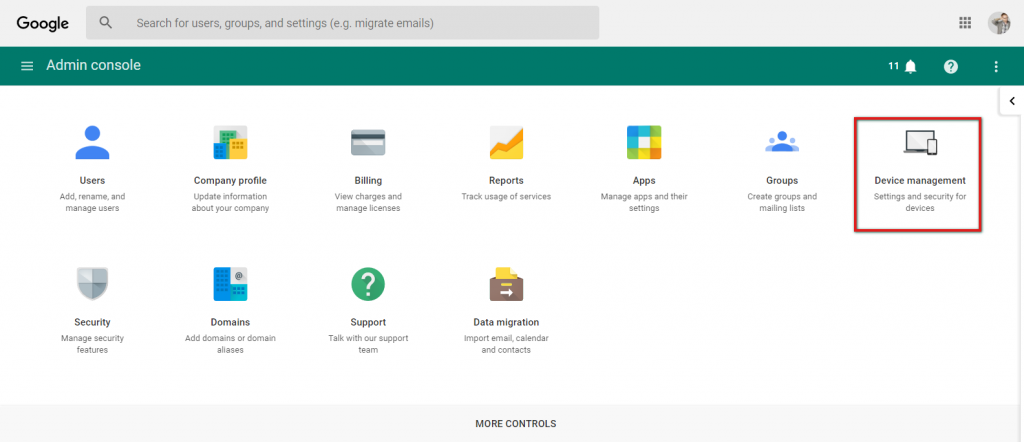Open help from the header question icon
Image resolution: width=1024 pixels, height=442 pixels.
coord(951,66)
